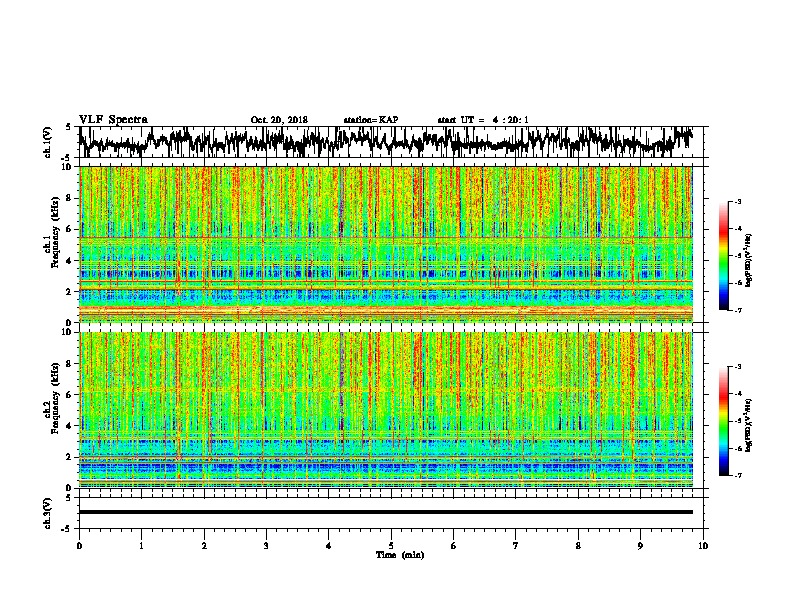The image size is (792, 612).
Task: Click the "VLF Spectra" plot title
Action: coord(113,120)
